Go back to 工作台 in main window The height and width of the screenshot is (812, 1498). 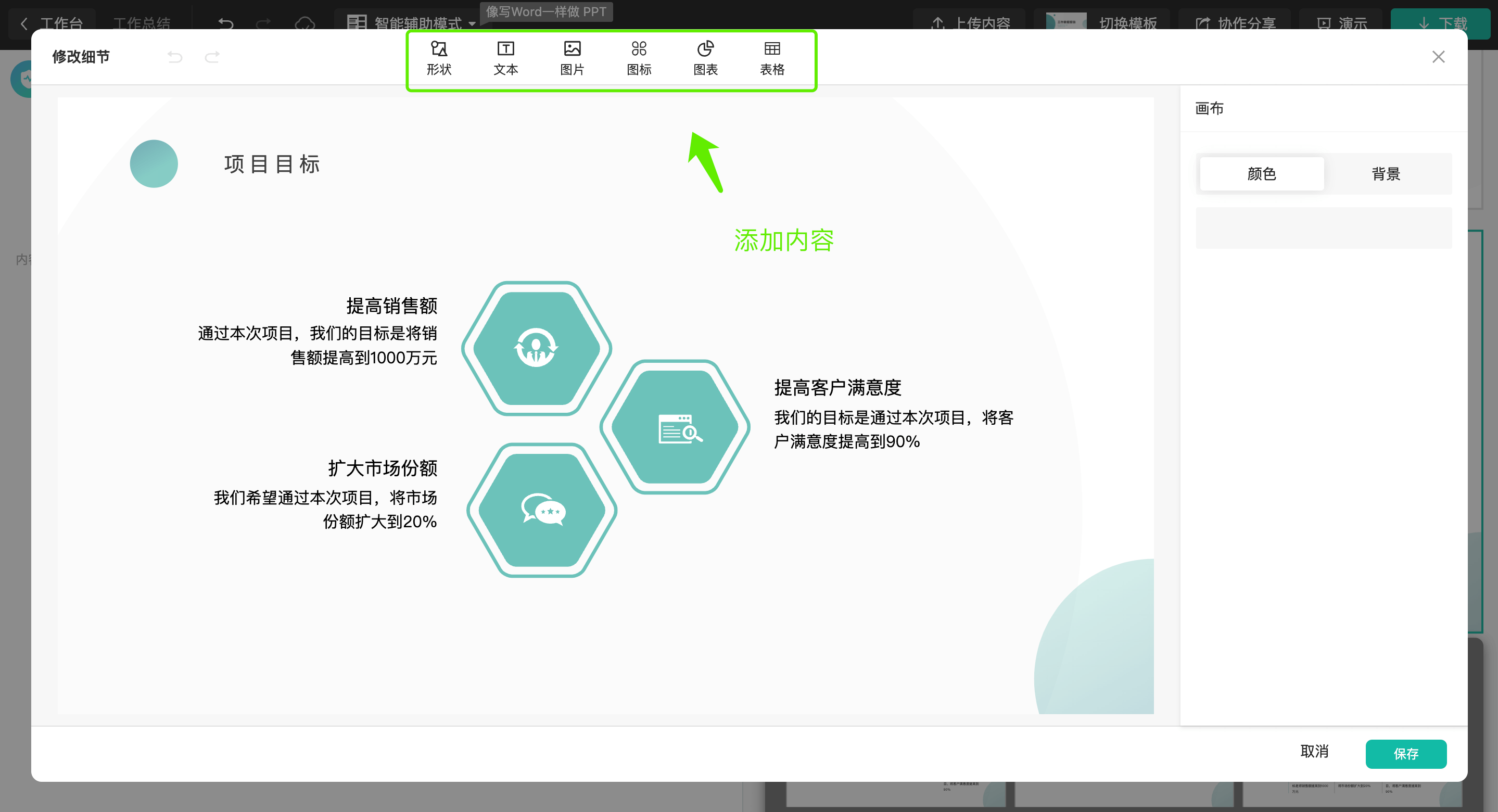53,23
